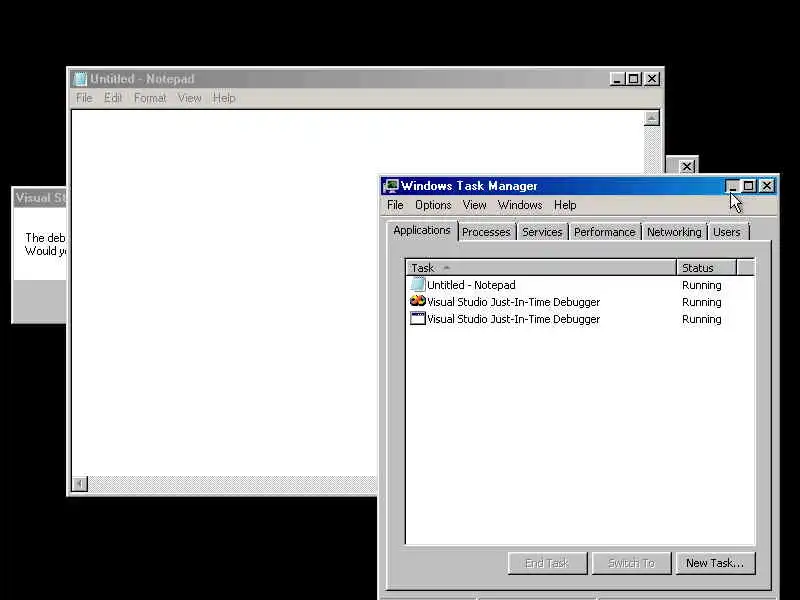
Task: Click Notepad vertical scrollbar up arrow
Action: click(652, 118)
